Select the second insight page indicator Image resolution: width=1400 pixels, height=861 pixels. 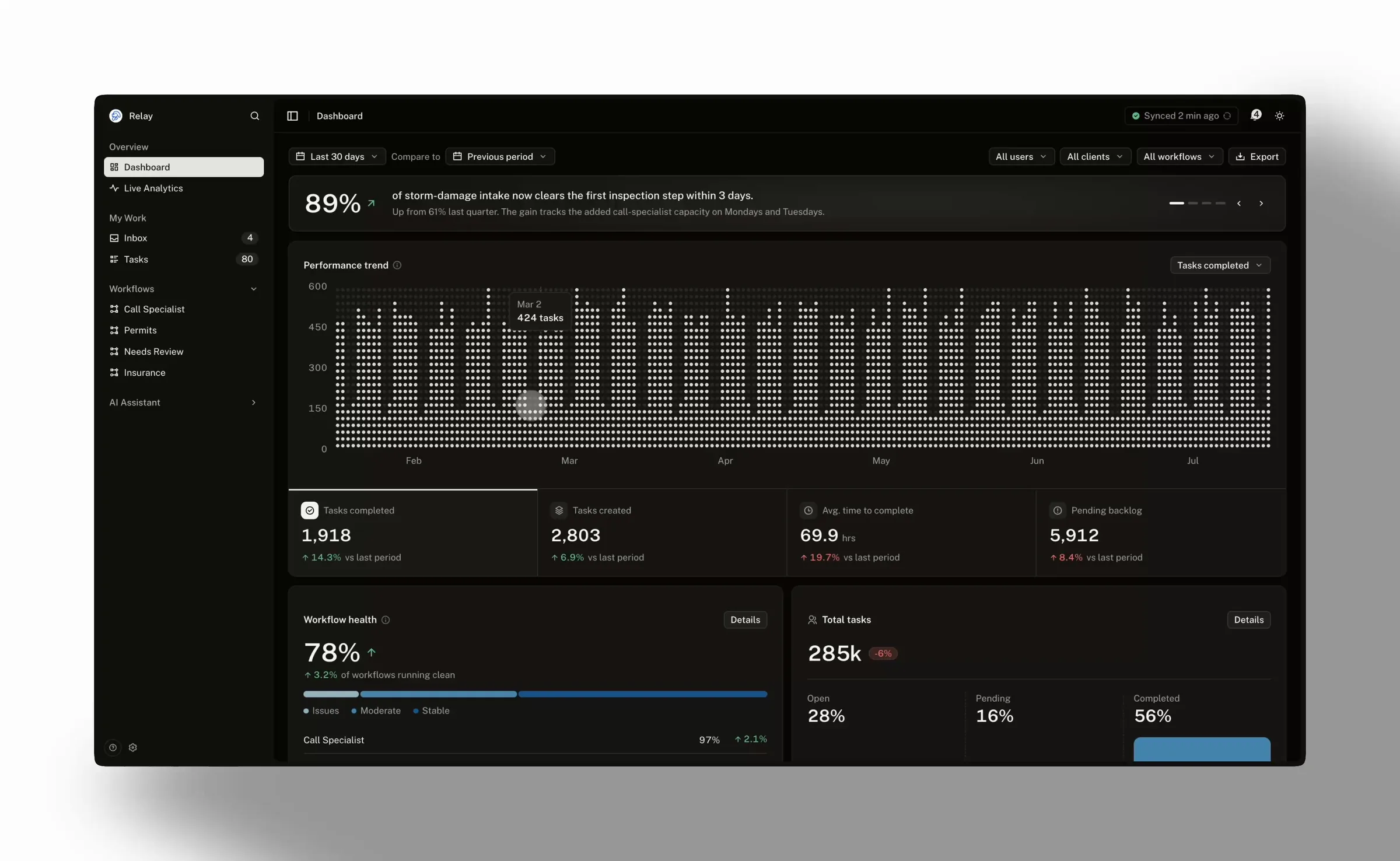click(1193, 203)
